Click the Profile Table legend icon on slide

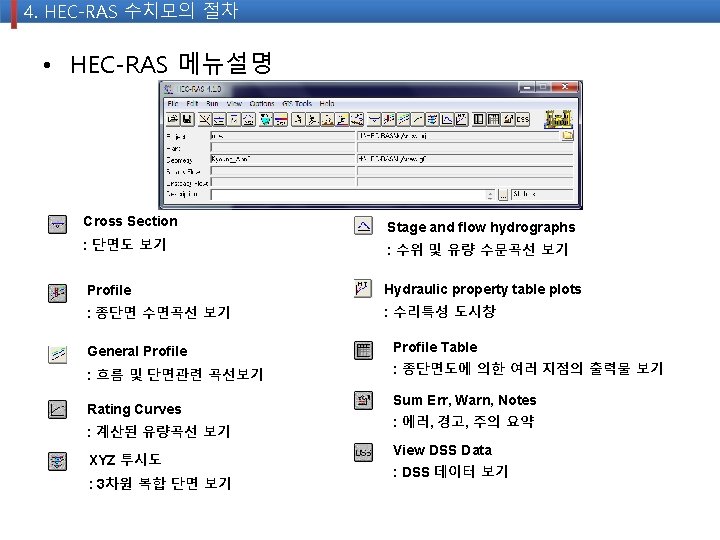coord(363,350)
